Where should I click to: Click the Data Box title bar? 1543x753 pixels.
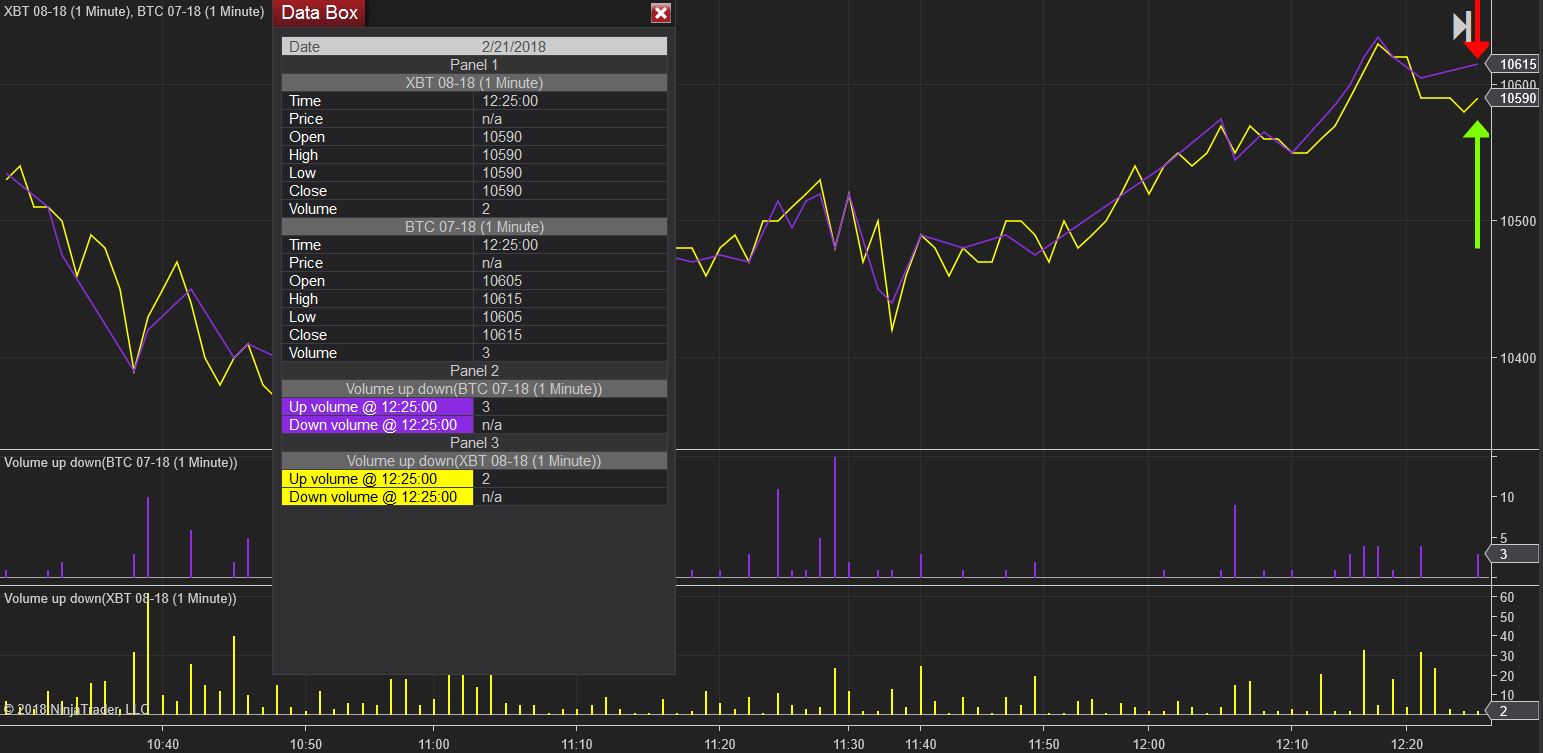click(474, 13)
